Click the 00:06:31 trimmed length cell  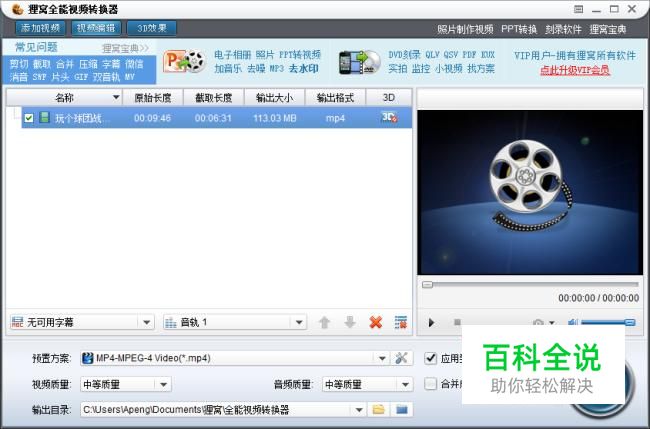click(x=213, y=118)
